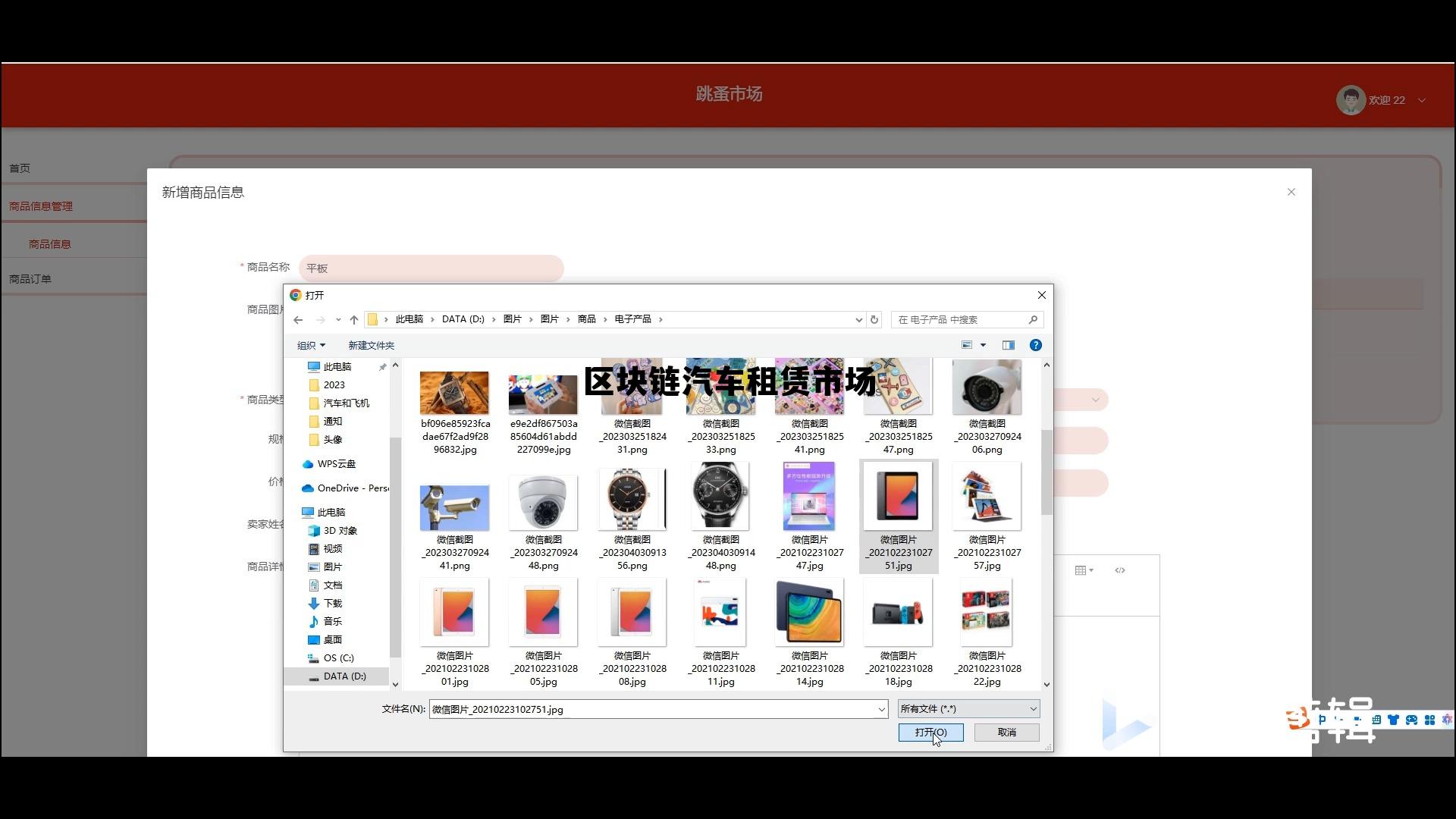Click the refresh icon beside address bar
The height and width of the screenshot is (819, 1456).
pyautogui.click(x=874, y=320)
